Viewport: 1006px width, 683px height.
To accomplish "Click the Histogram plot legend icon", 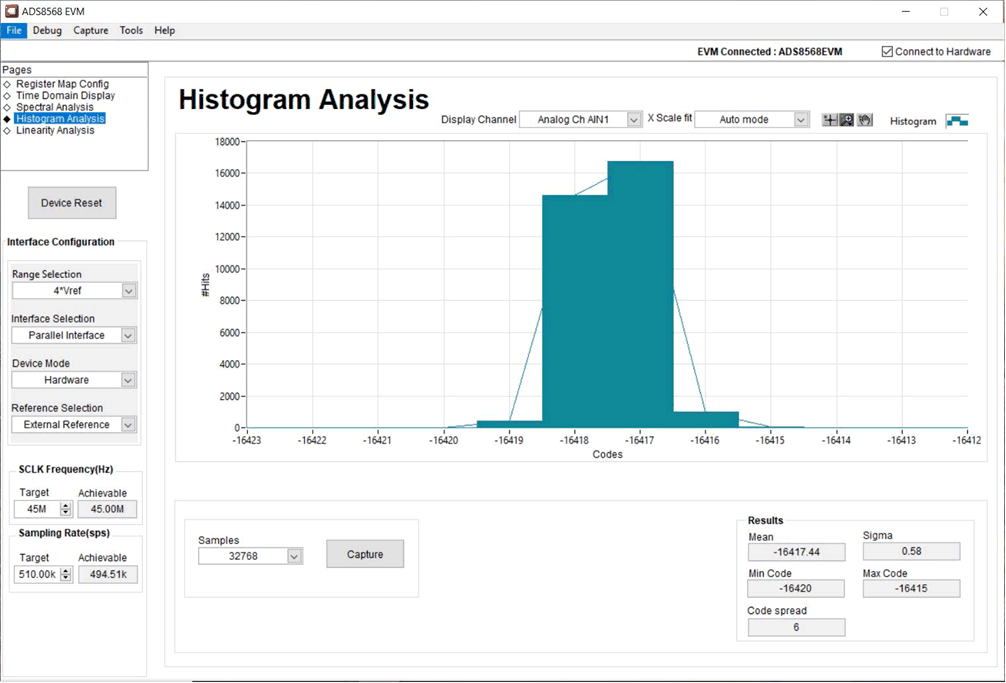I will click(x=957, y=121).
